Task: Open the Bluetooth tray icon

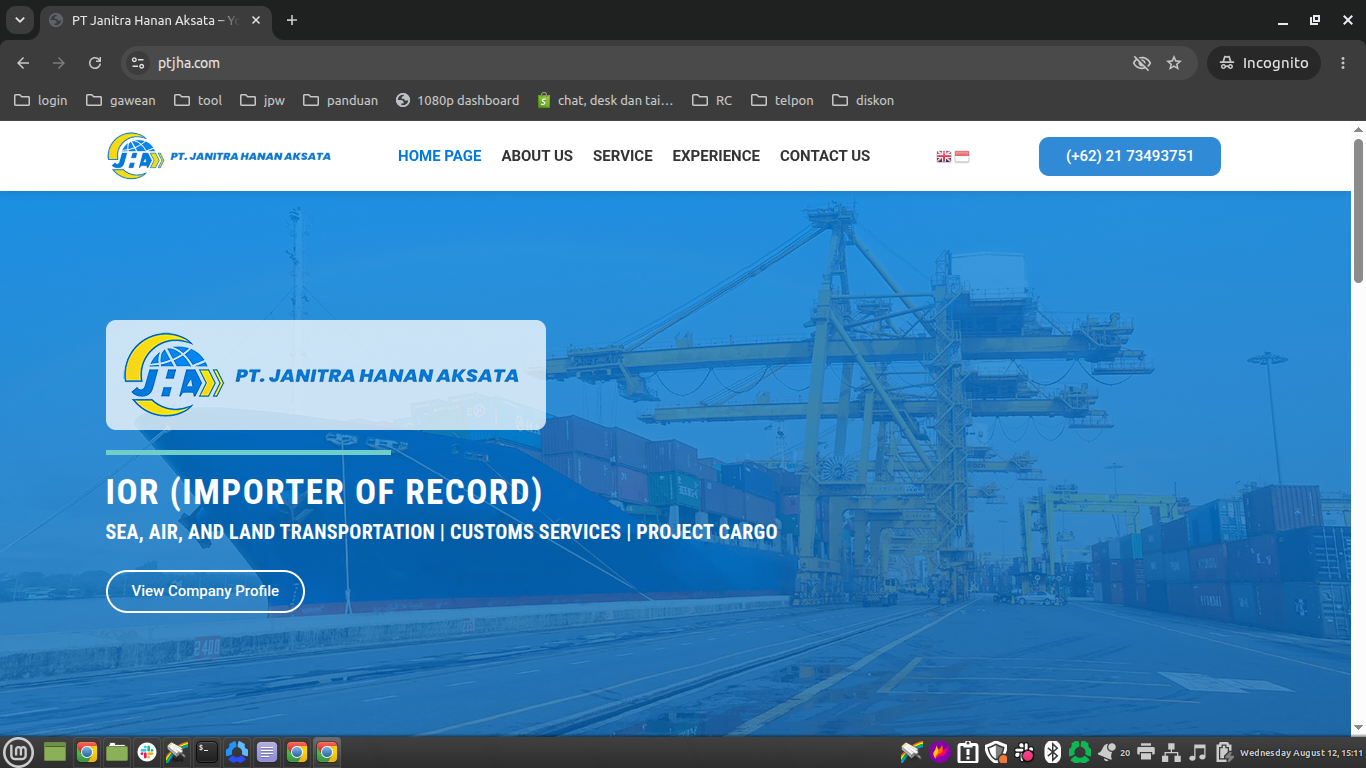Action: 1052,752
